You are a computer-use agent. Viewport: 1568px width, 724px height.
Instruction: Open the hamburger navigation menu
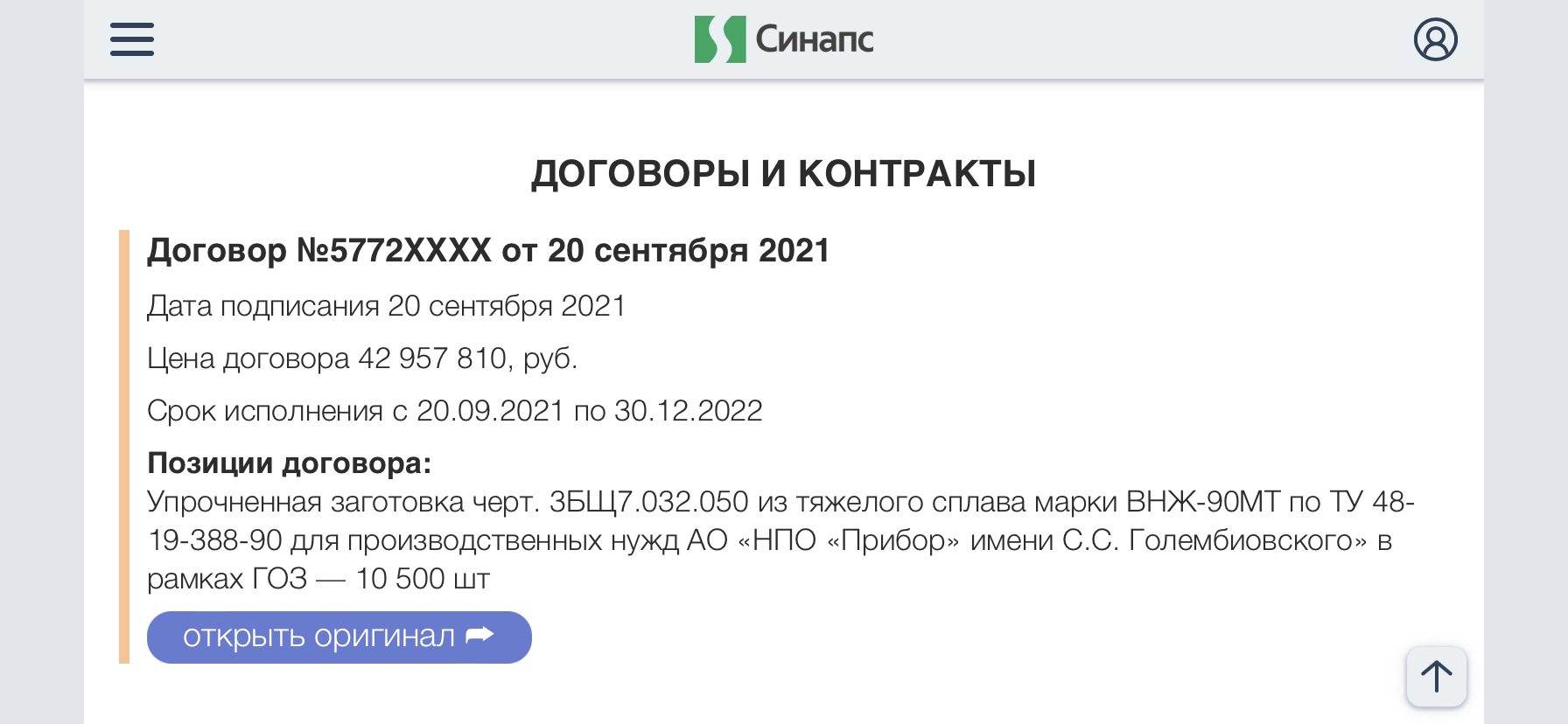(x=132, y=39)
